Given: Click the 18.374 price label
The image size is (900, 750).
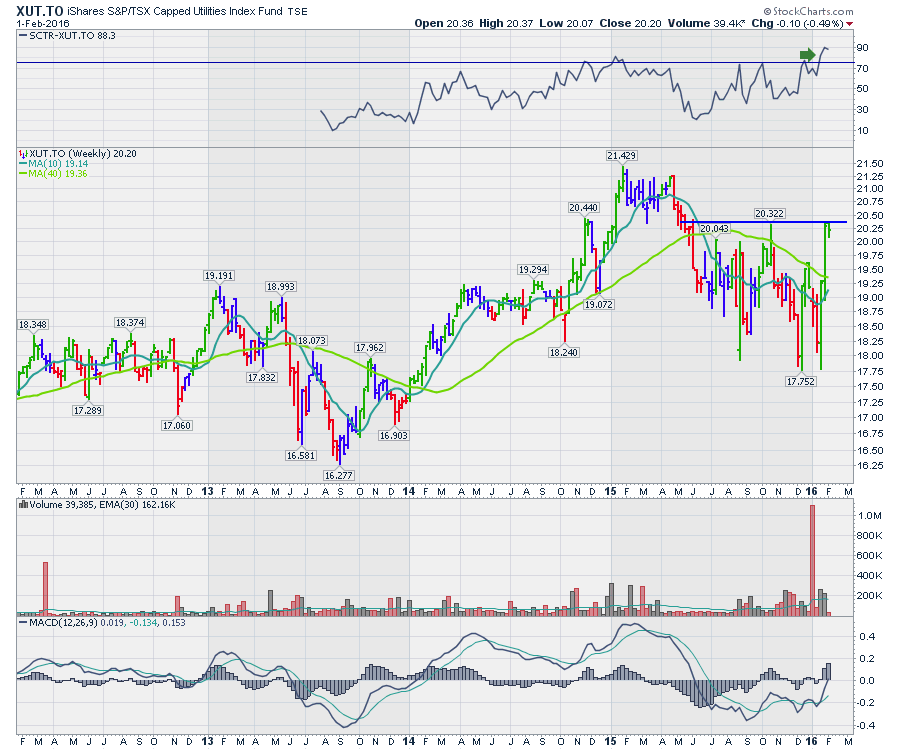Looking at the screenshot, I should (x=130, y=322).
